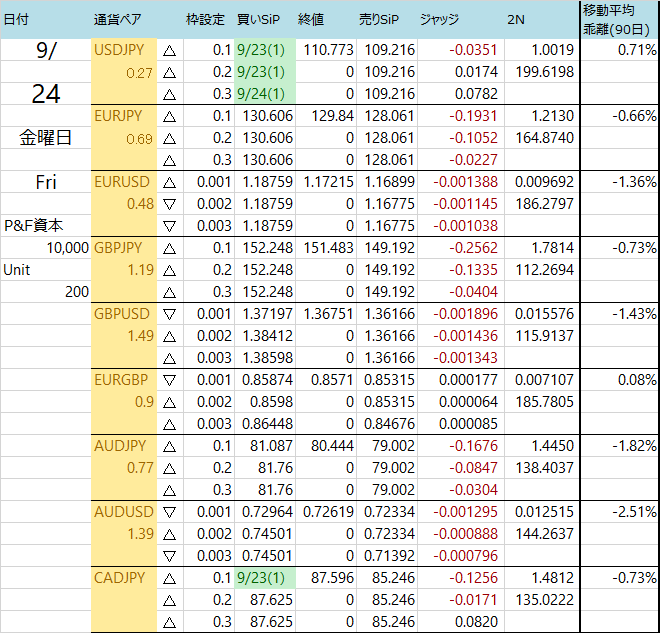Click the P&F資本 label
The width and height of the screenshot is (660, 633).
pos(34,226)
